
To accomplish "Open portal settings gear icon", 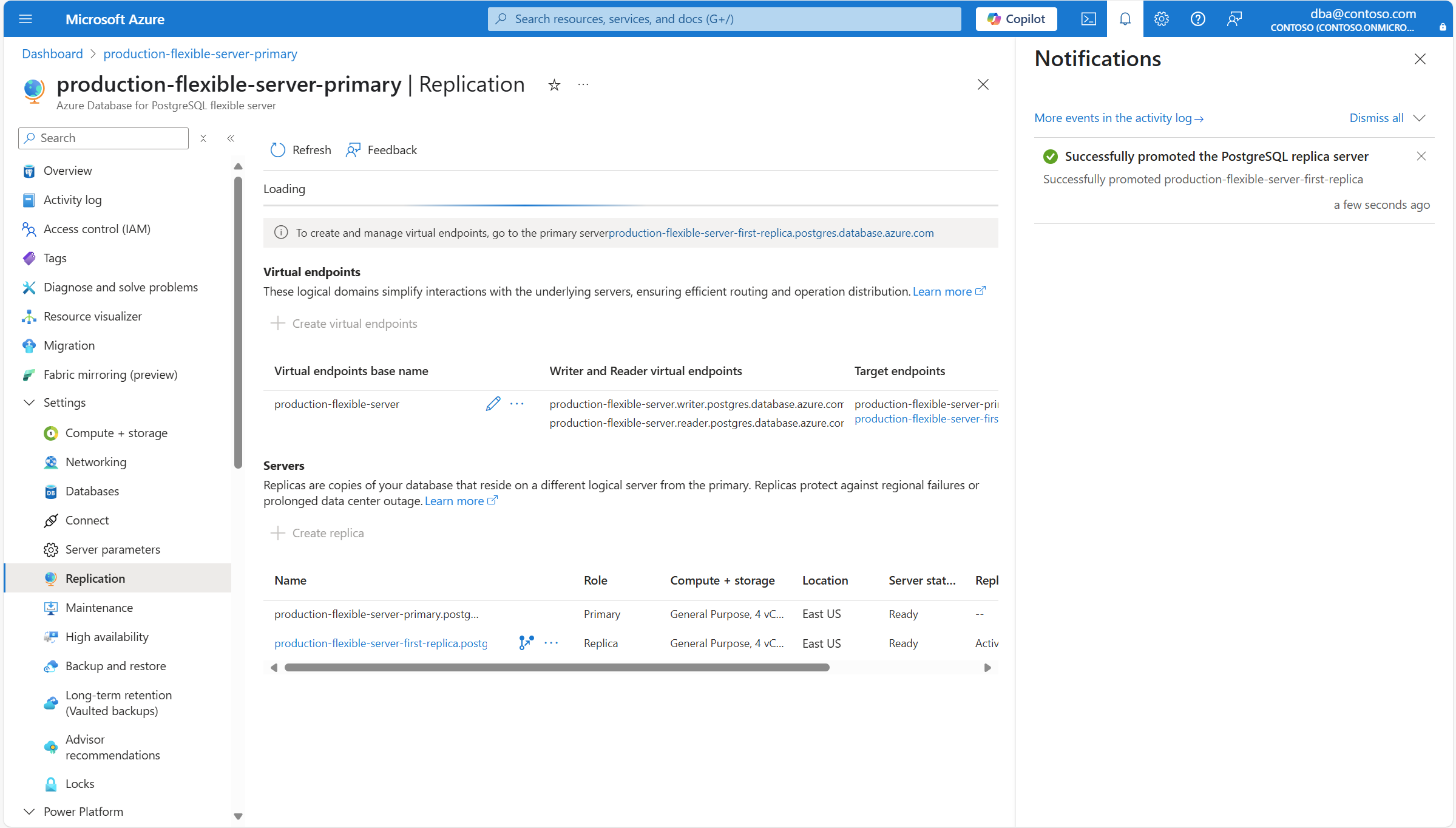I will pyautogui.click(x=1161, y=19).
